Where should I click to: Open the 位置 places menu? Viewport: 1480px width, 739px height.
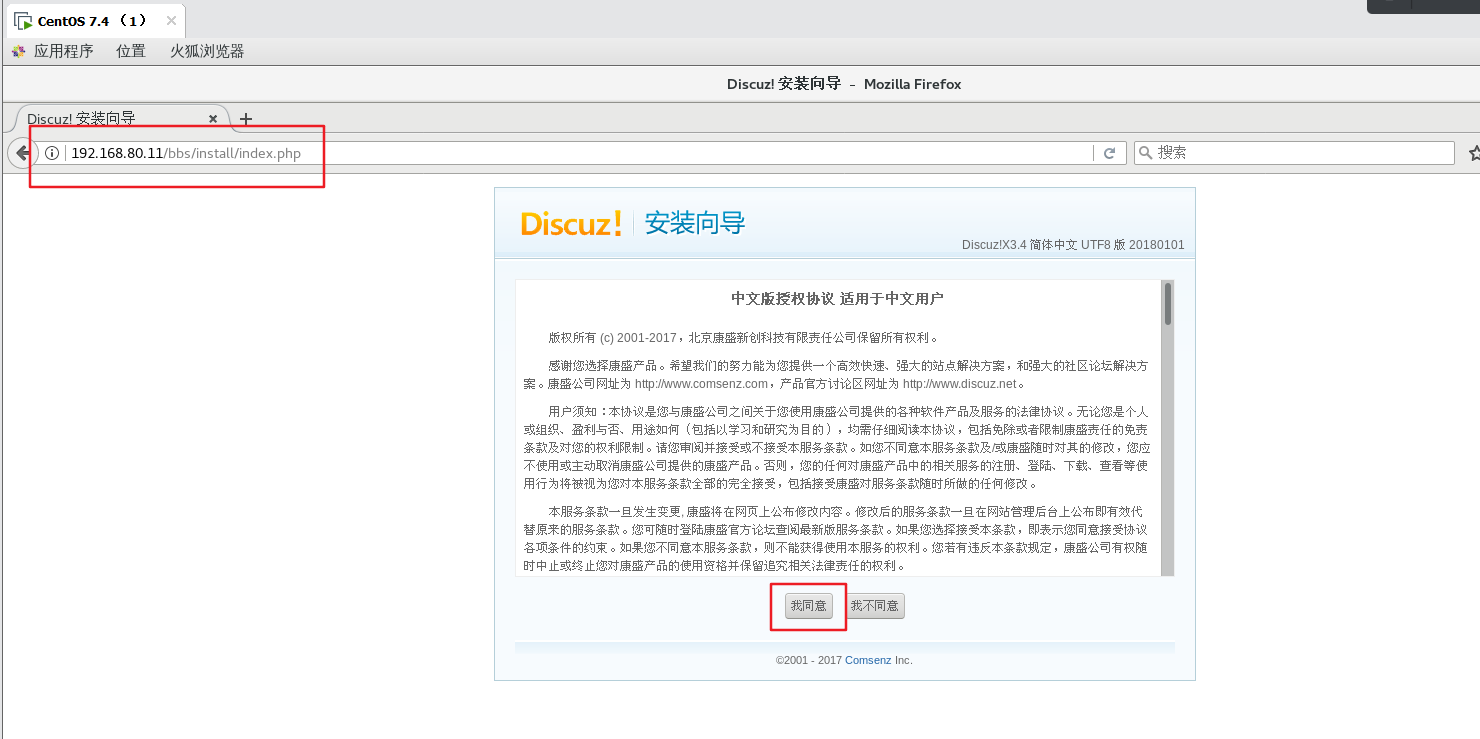coord(131,51)
